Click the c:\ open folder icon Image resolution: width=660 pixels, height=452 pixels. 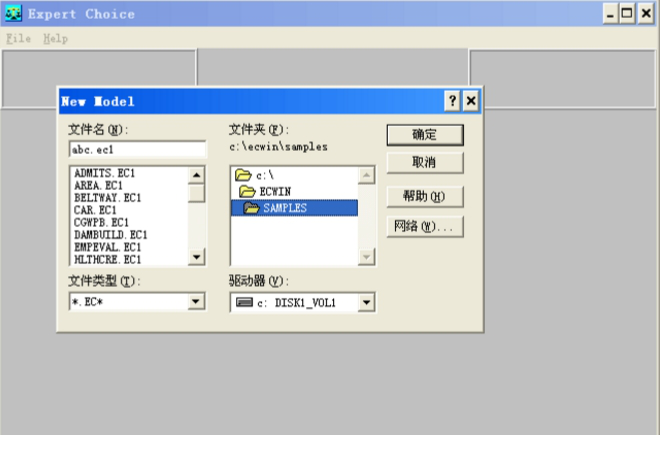click(243, 175)
